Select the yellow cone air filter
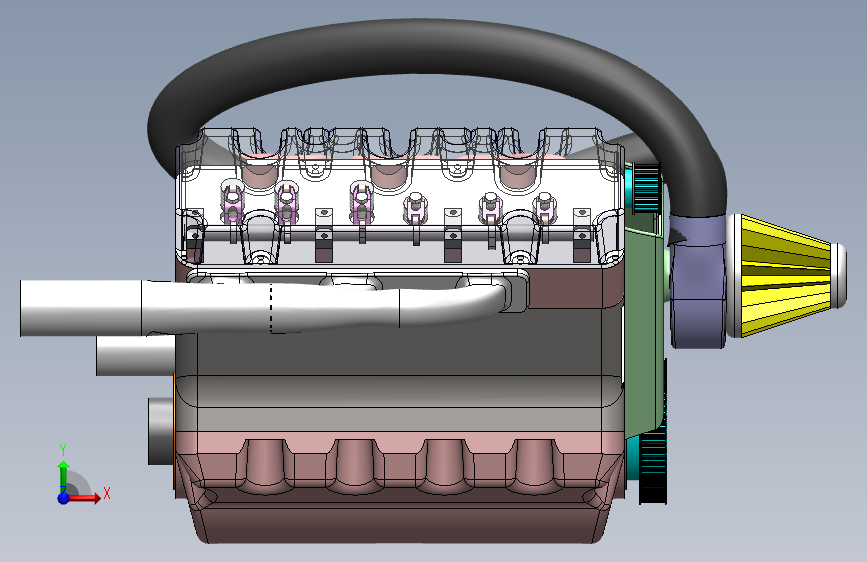Screen dimensions: 867x562 tap(786, 276)
